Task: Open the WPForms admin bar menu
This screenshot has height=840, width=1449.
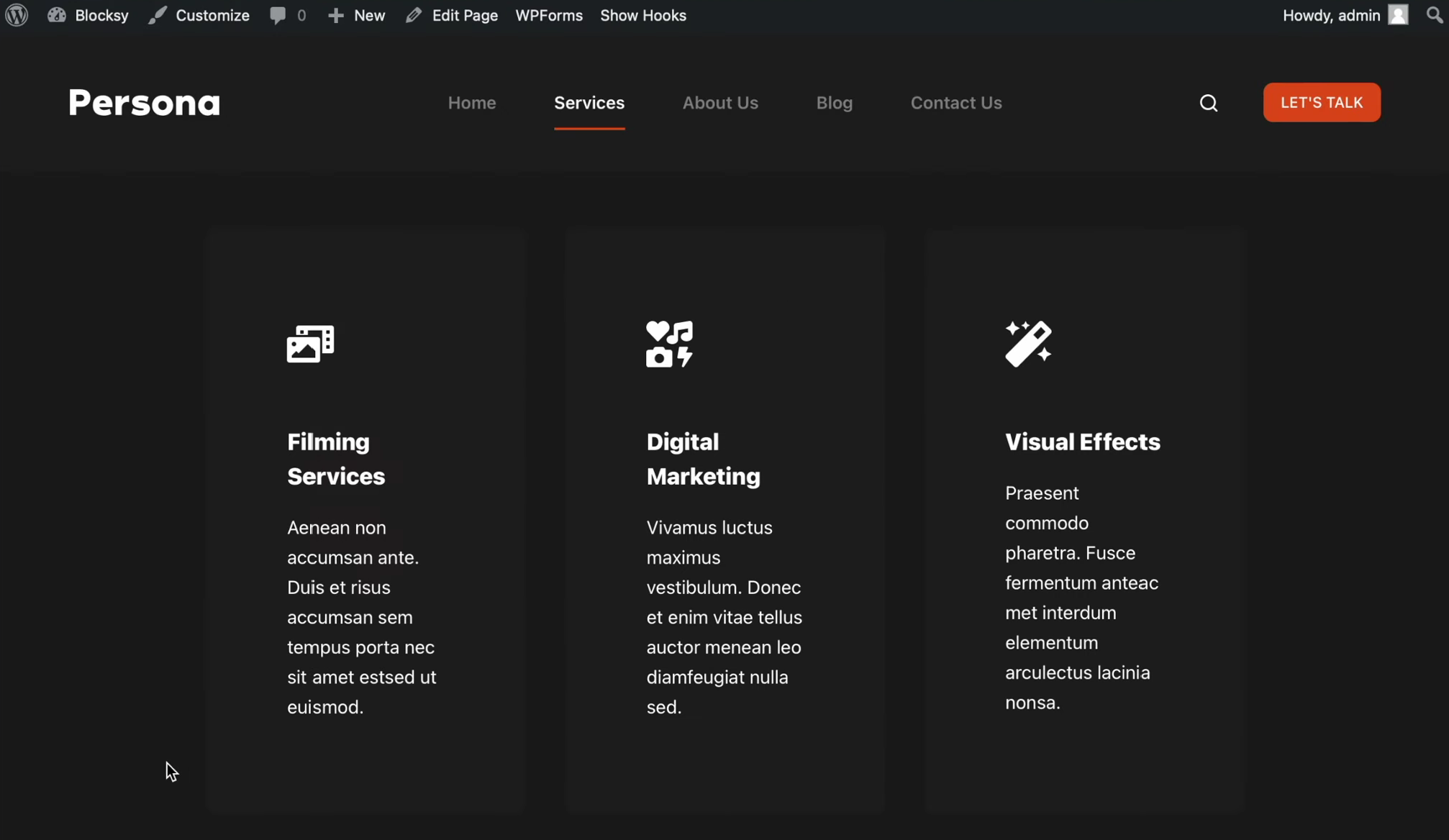Action: pos(548,15)
